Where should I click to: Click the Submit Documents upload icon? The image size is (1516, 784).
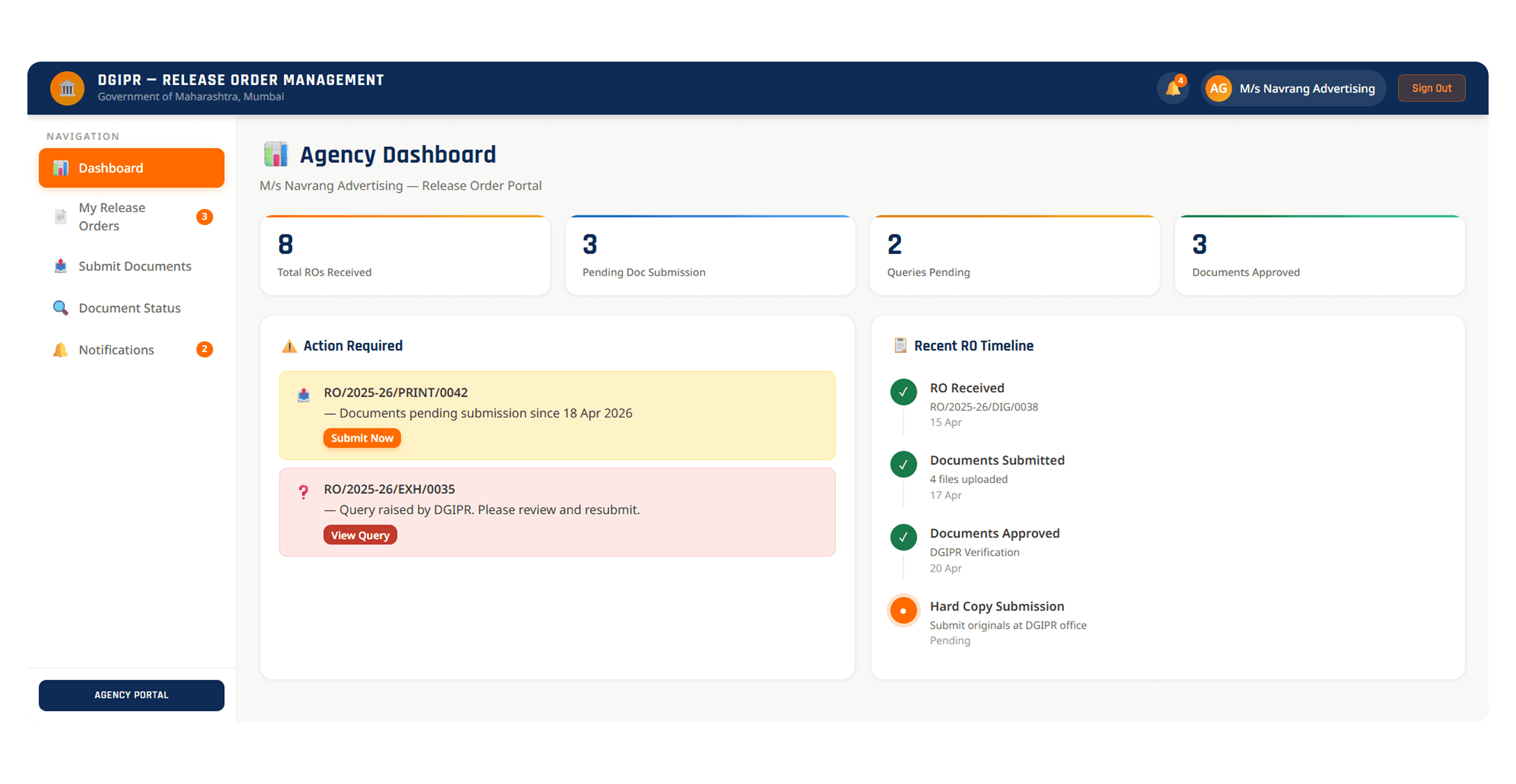tap(61, 266)
